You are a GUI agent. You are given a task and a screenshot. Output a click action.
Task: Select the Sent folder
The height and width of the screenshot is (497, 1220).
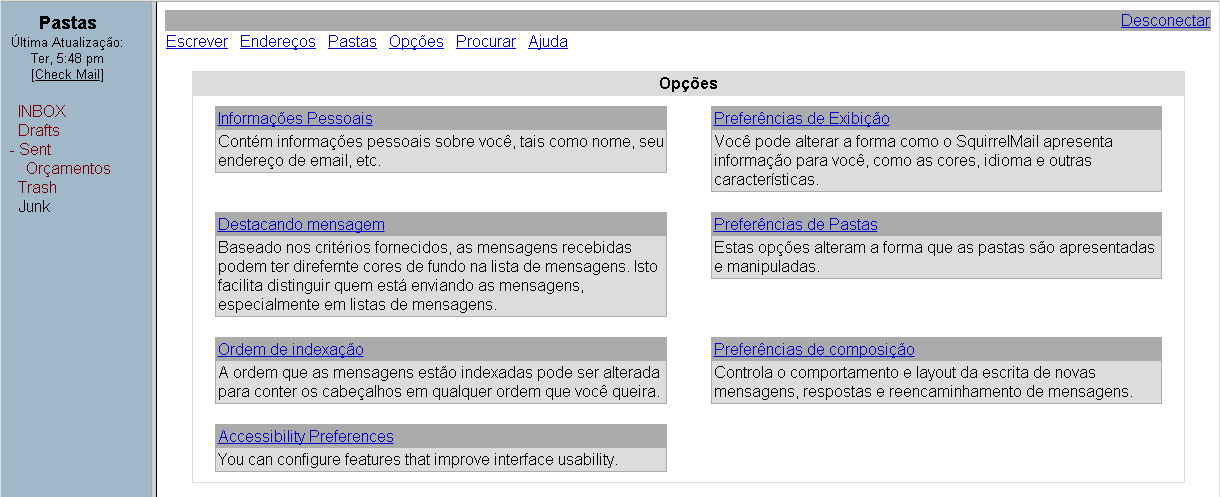coord(36,150)
